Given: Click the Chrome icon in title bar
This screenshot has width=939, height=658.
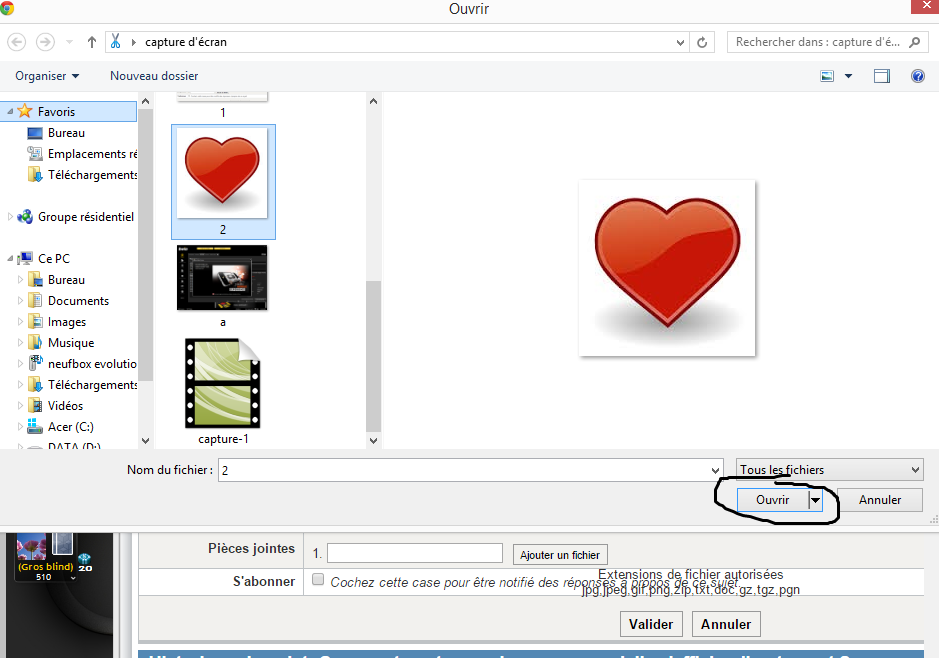Looking at the screenshot, I should click(x=7, y=8).
